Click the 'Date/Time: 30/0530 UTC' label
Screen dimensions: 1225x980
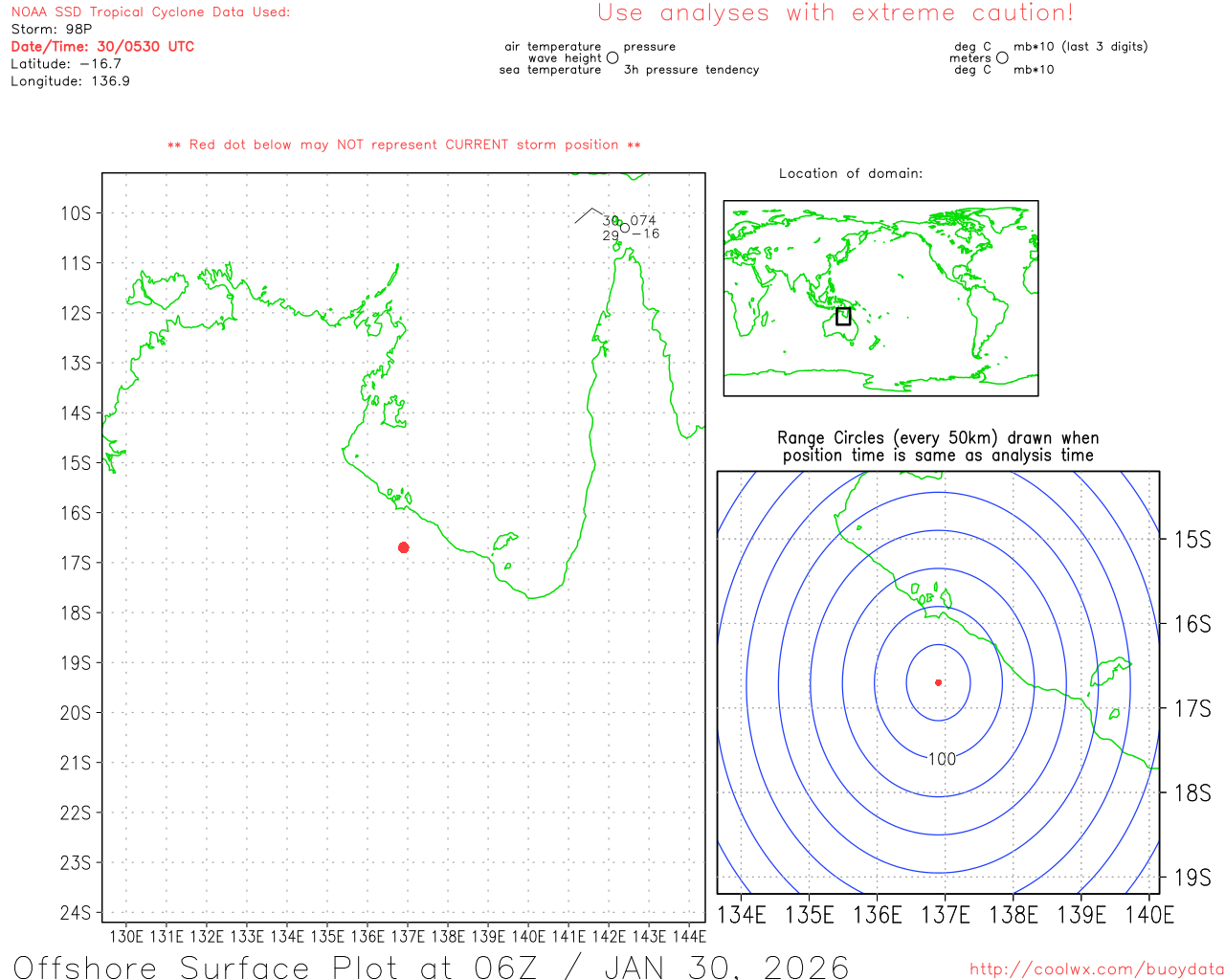(102, 47)
